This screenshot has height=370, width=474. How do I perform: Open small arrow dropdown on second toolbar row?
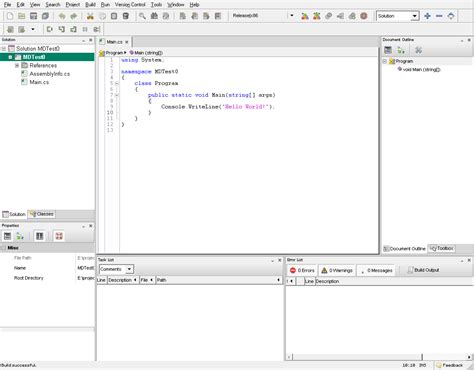tap(33, 29)
